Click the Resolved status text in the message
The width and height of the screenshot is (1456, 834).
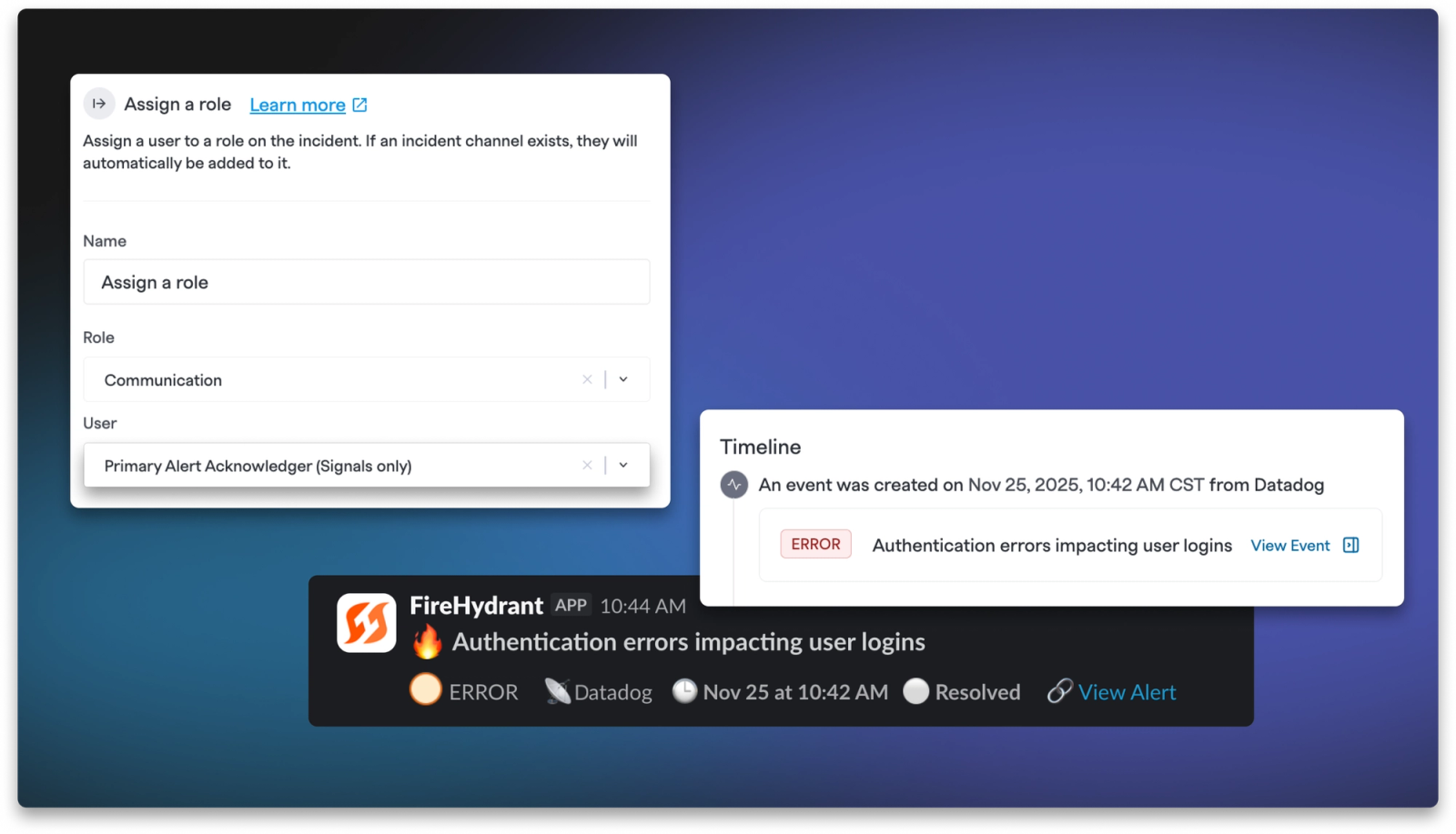978,692
